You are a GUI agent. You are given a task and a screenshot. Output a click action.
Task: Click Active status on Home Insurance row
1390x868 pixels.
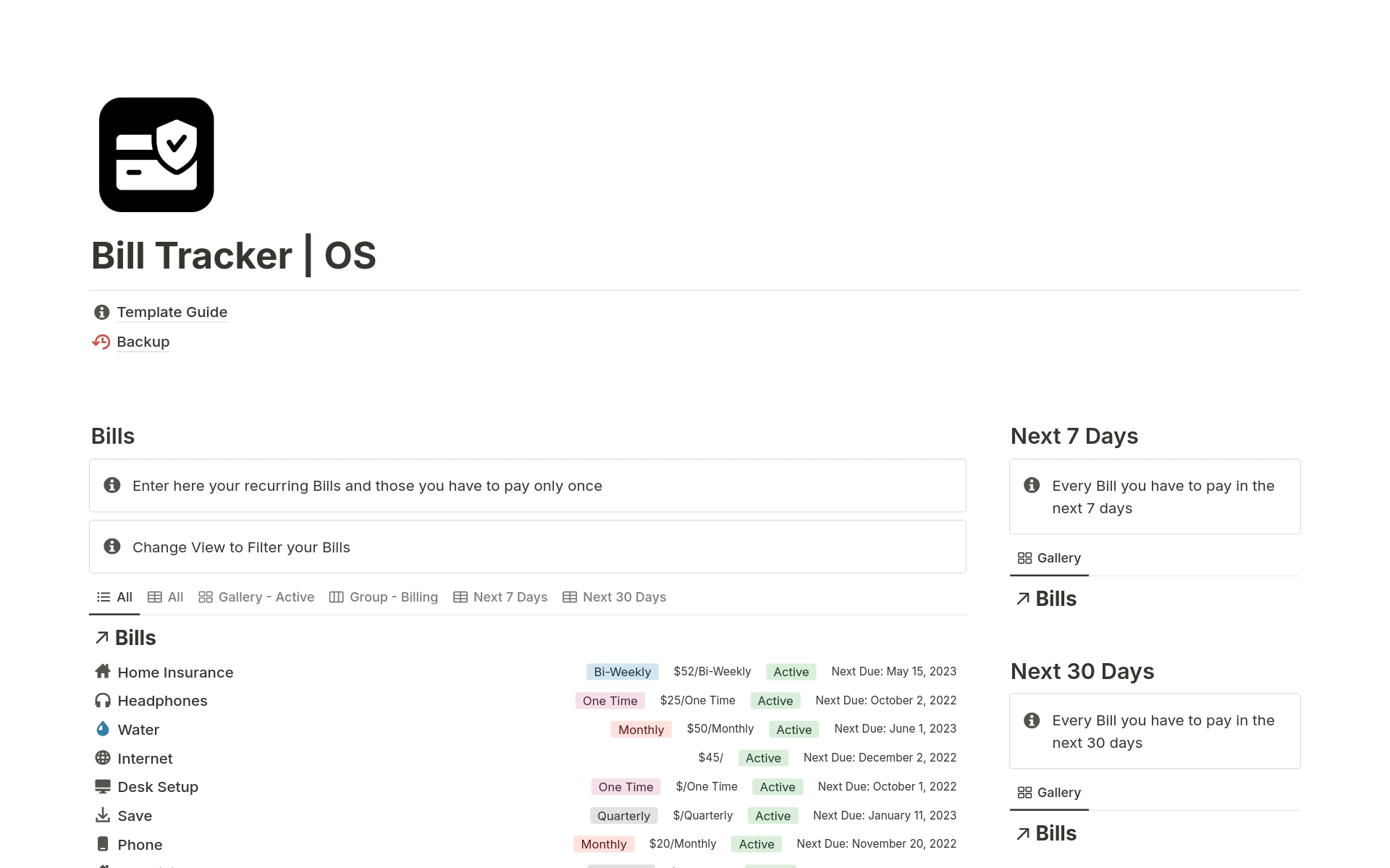point(791,672)
